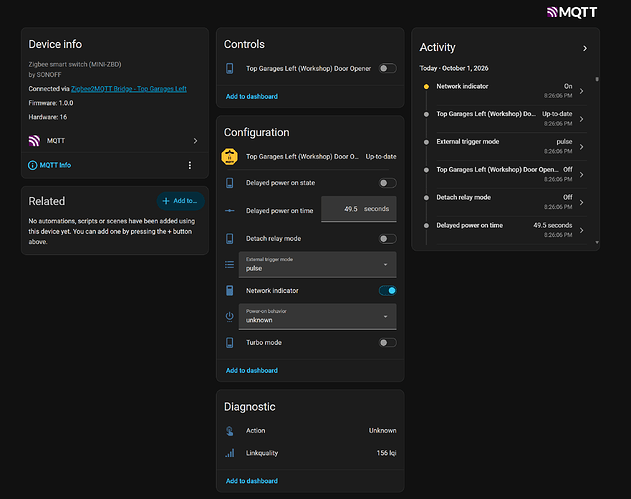Open Detach relay mode activity chevron
The image size is (631, 499).
(582, 202)
